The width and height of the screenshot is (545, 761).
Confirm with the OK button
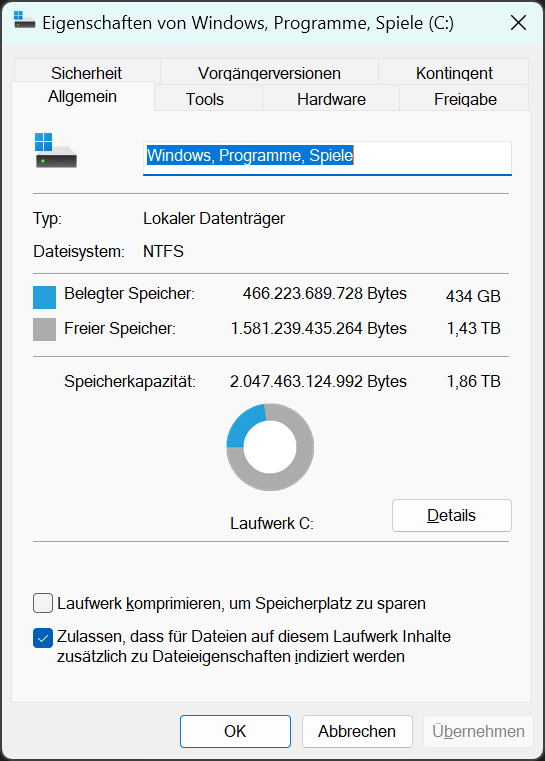tap(235, 731)
